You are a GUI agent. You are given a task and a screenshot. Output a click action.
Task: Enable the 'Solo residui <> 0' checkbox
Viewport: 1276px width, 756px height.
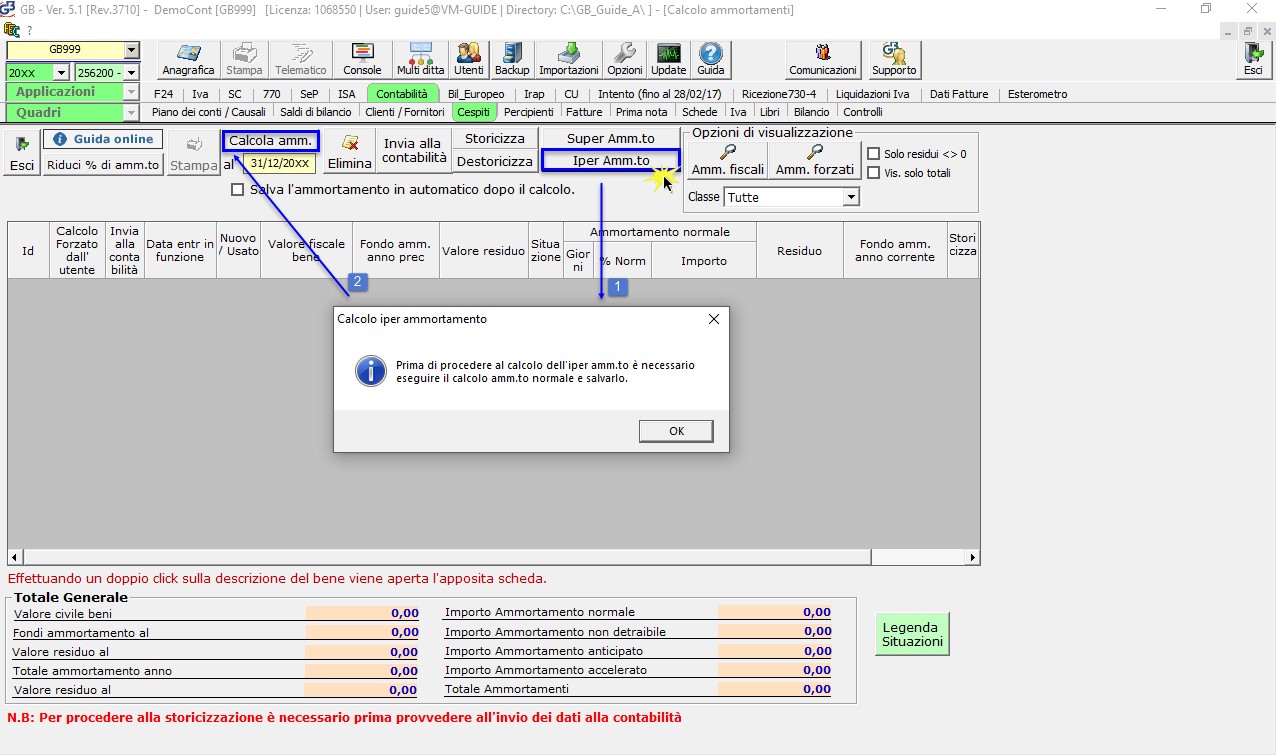point(874,154)
